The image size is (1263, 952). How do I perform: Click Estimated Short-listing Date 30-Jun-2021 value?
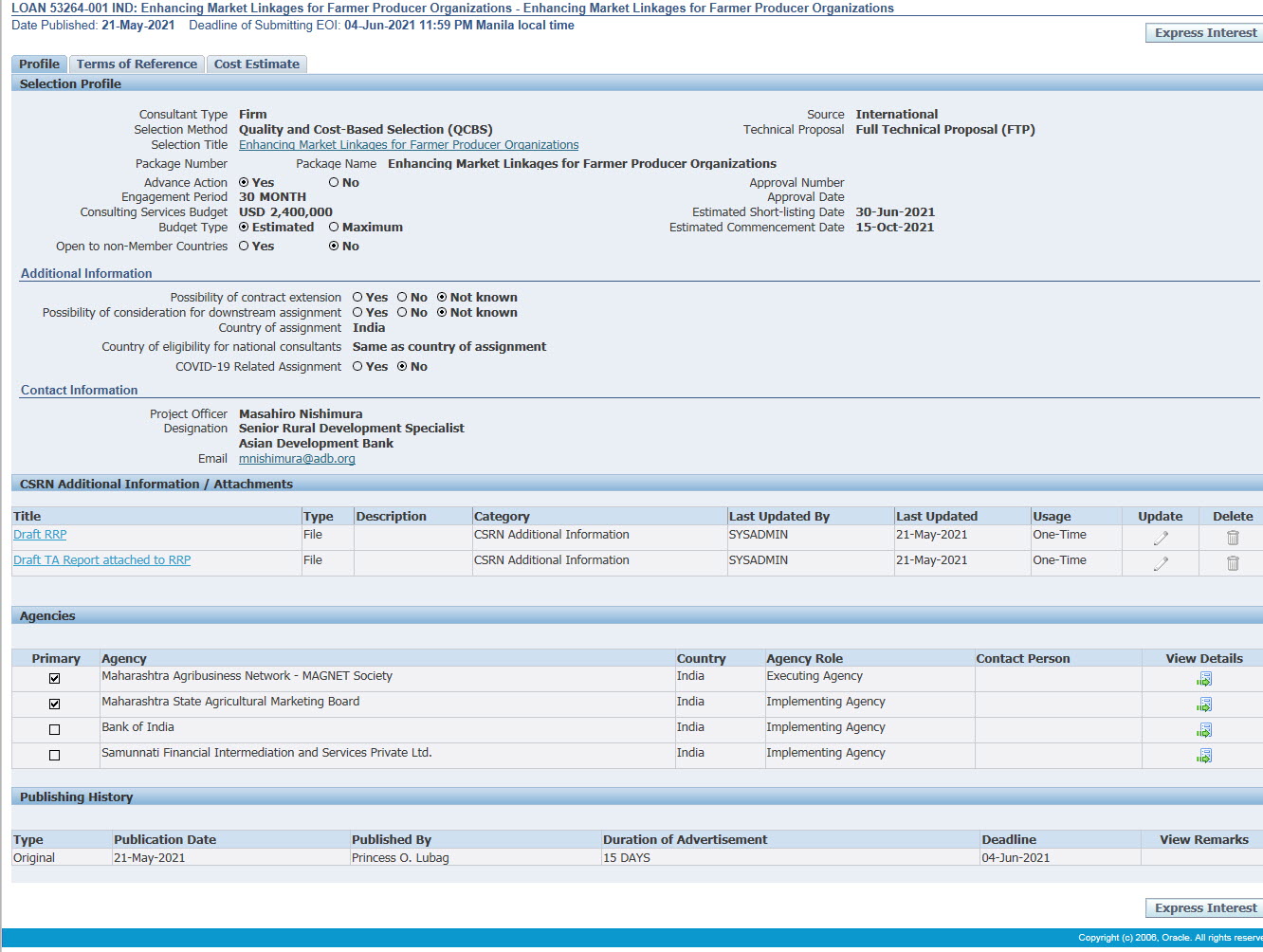[895, 212]
